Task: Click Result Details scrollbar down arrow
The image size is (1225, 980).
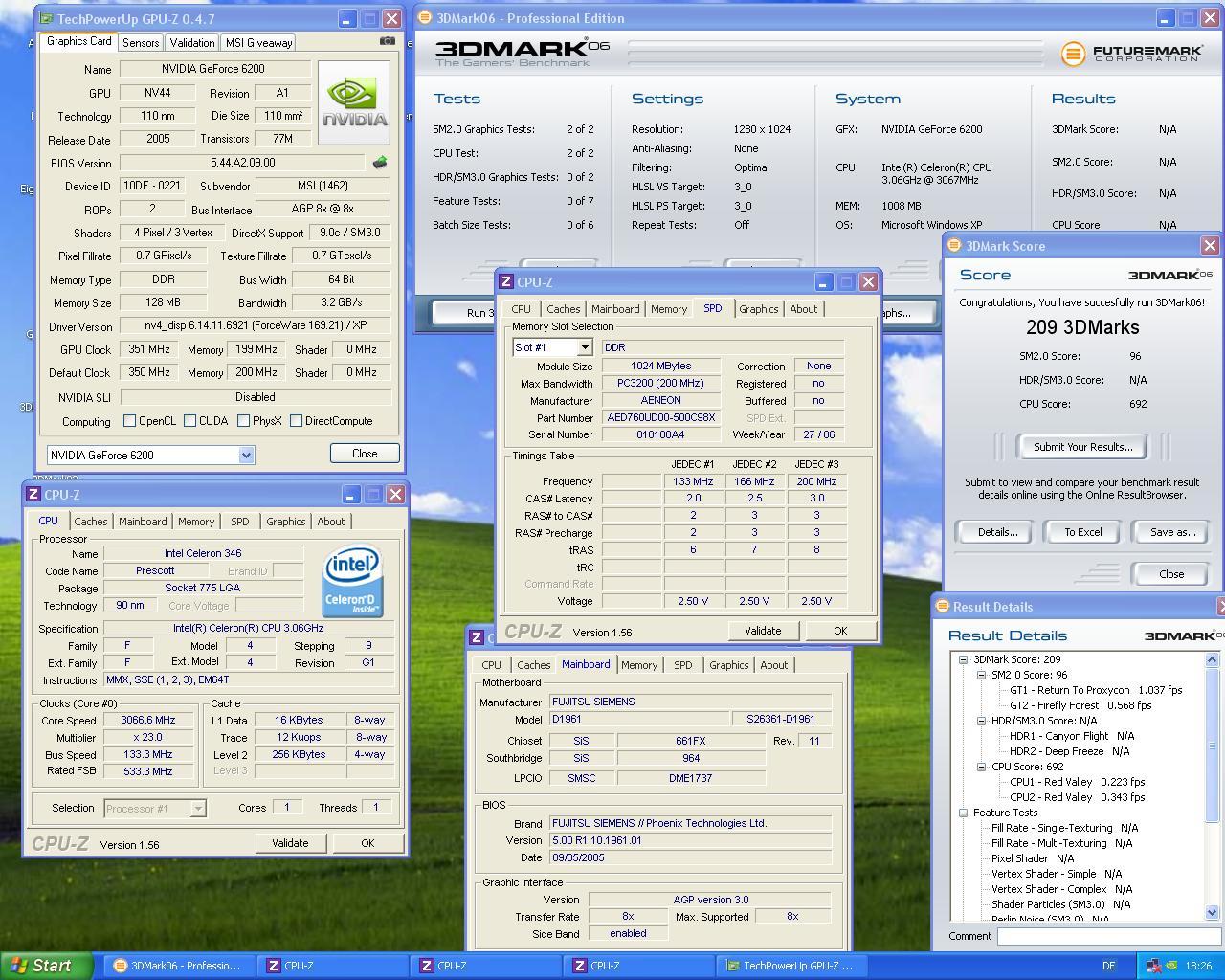Action: click(1212, 912)
